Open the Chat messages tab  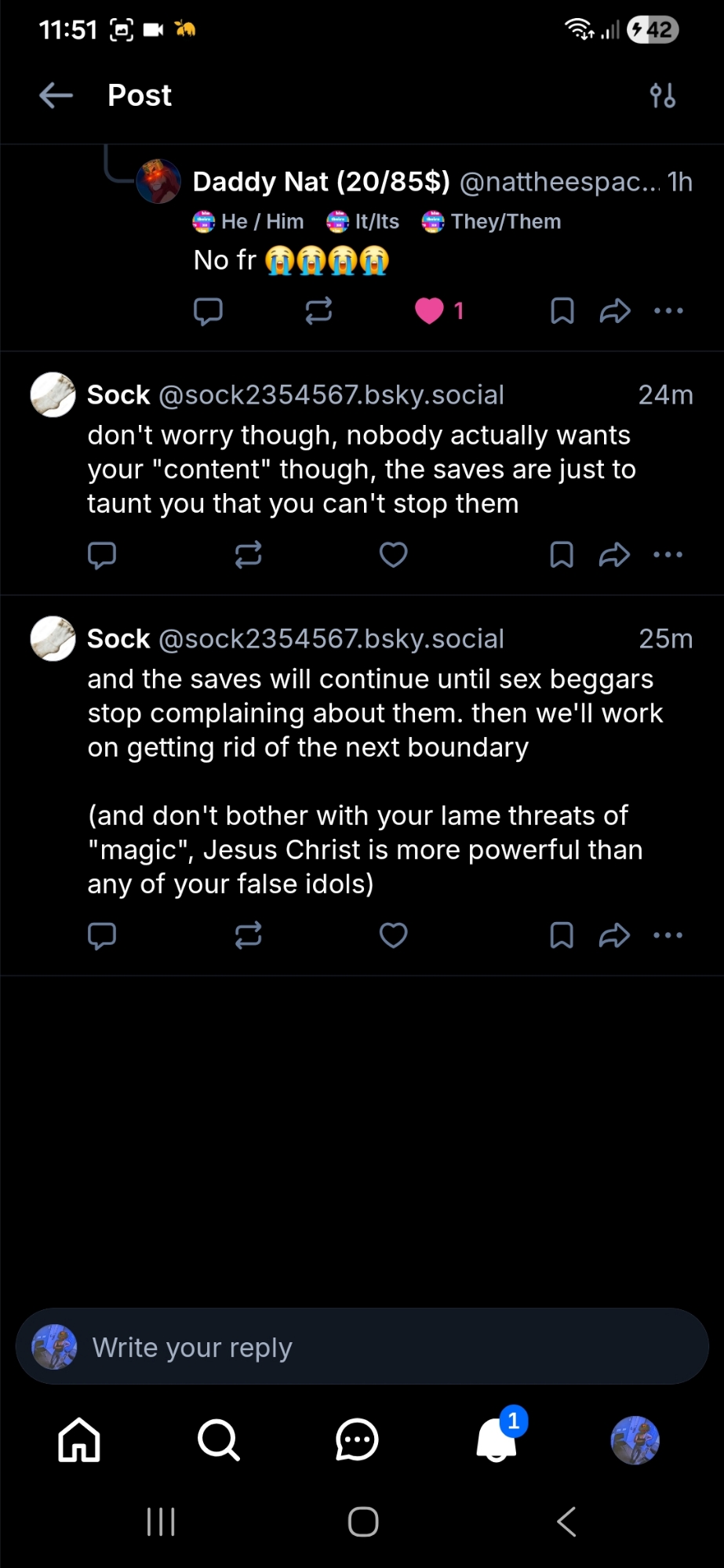357,1440
